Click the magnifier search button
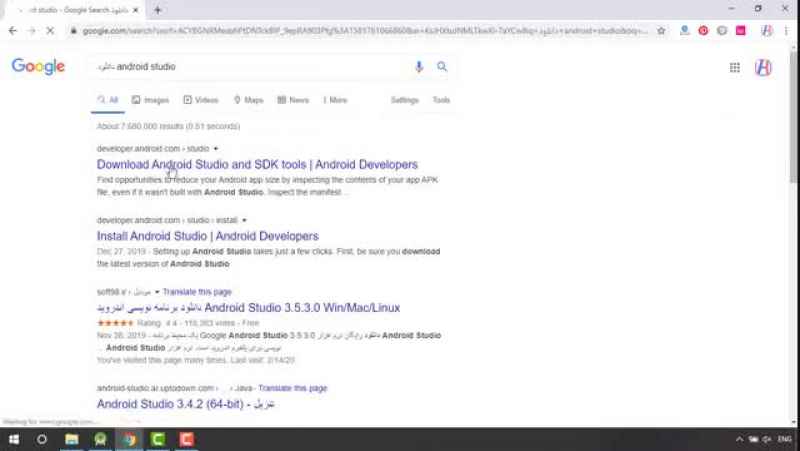The image size is (800, 451). (x=442, y=66)
